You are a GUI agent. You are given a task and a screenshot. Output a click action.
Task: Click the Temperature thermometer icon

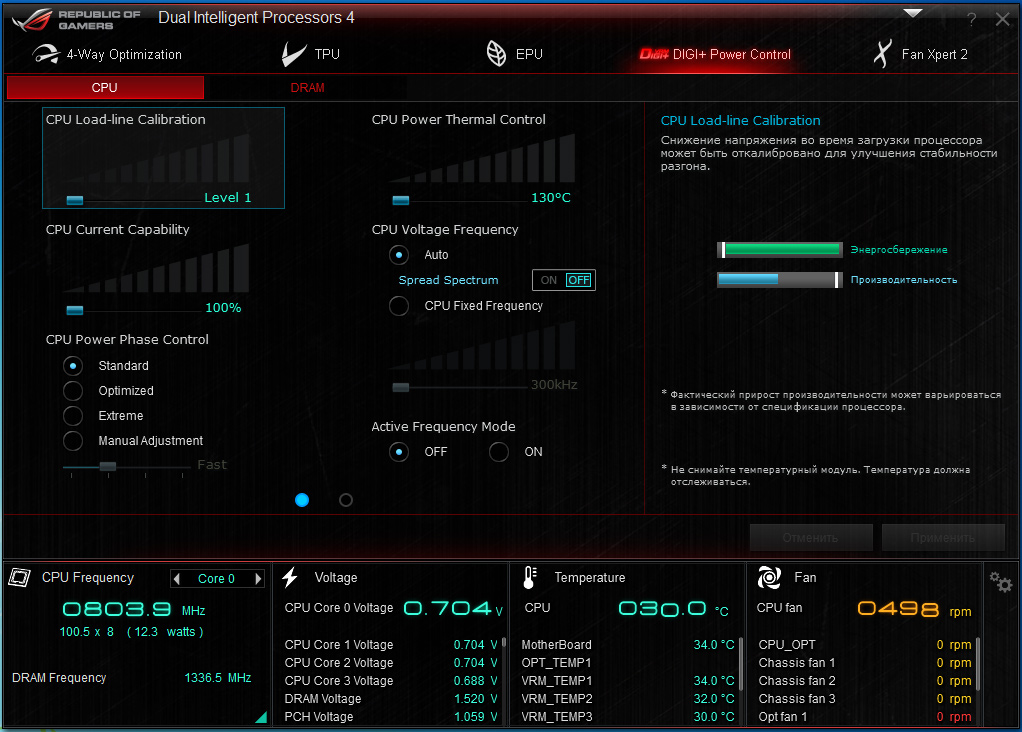point(531,577)
